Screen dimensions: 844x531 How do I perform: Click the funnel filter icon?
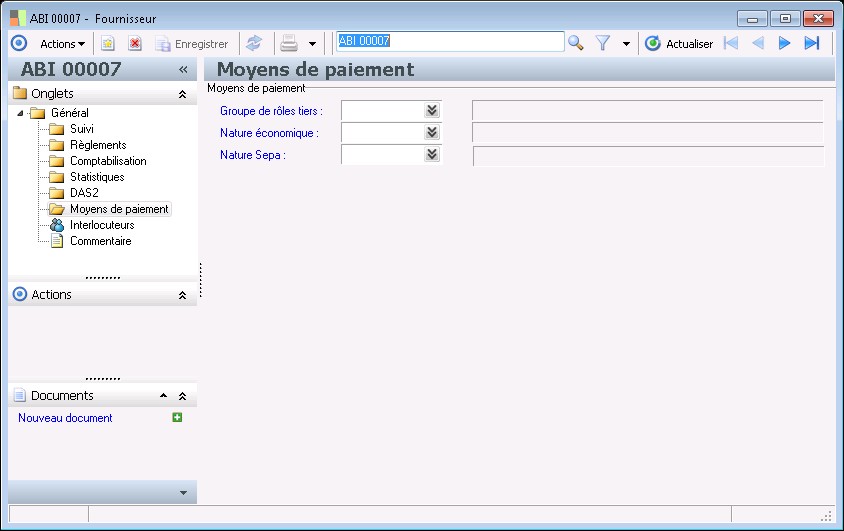(x=603, y=43)
